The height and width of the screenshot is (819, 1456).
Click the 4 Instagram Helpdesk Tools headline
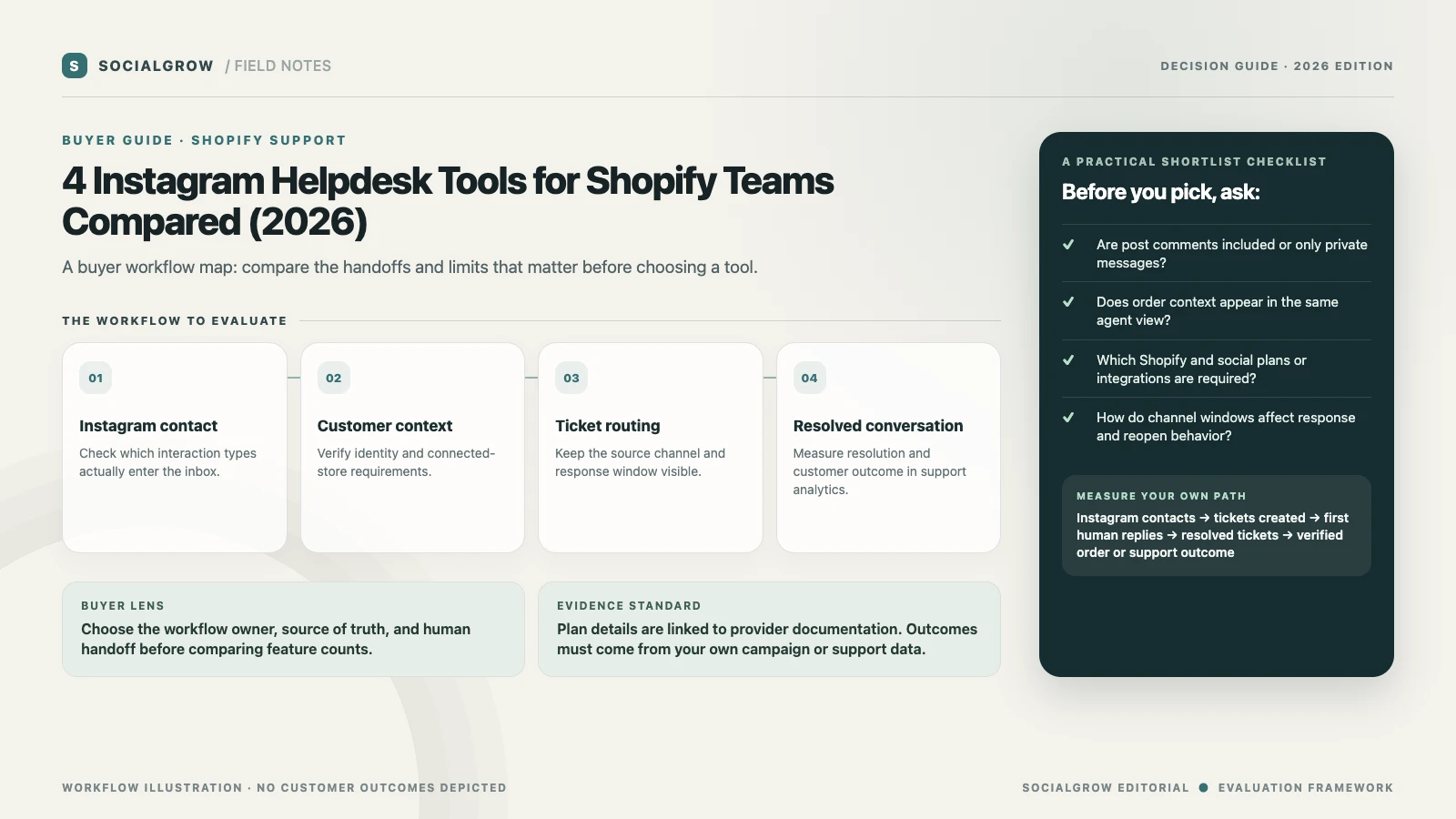pos(448,201)
